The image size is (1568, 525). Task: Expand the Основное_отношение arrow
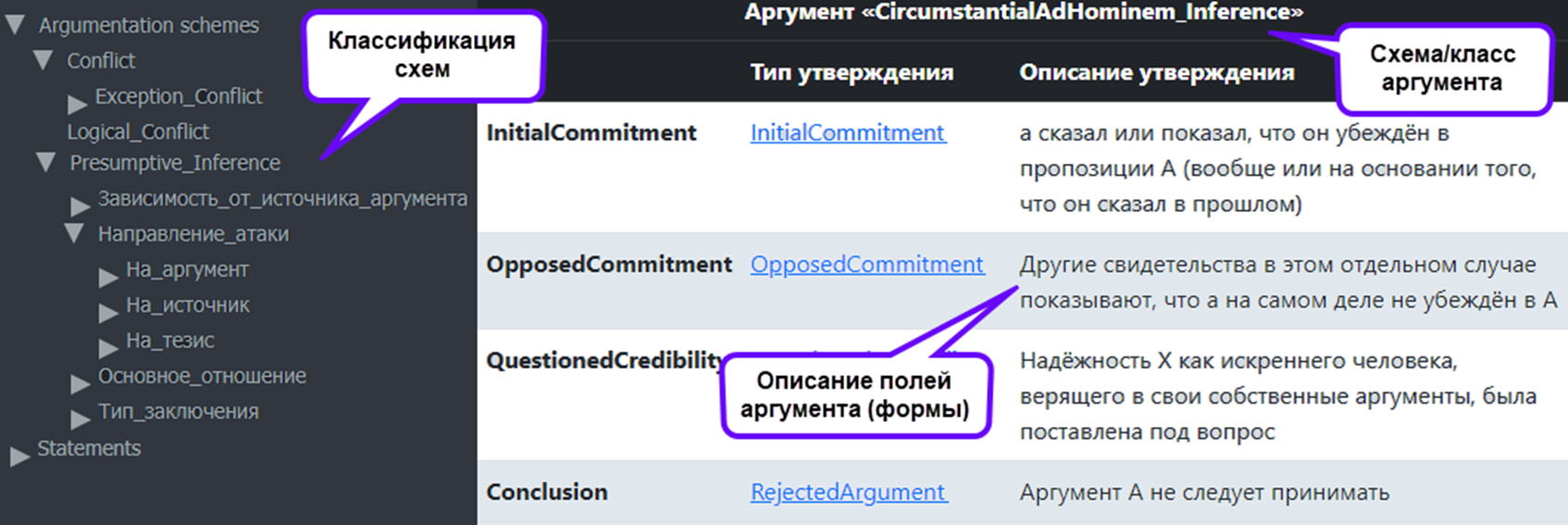pyautogui.click(x=81, y=381)
